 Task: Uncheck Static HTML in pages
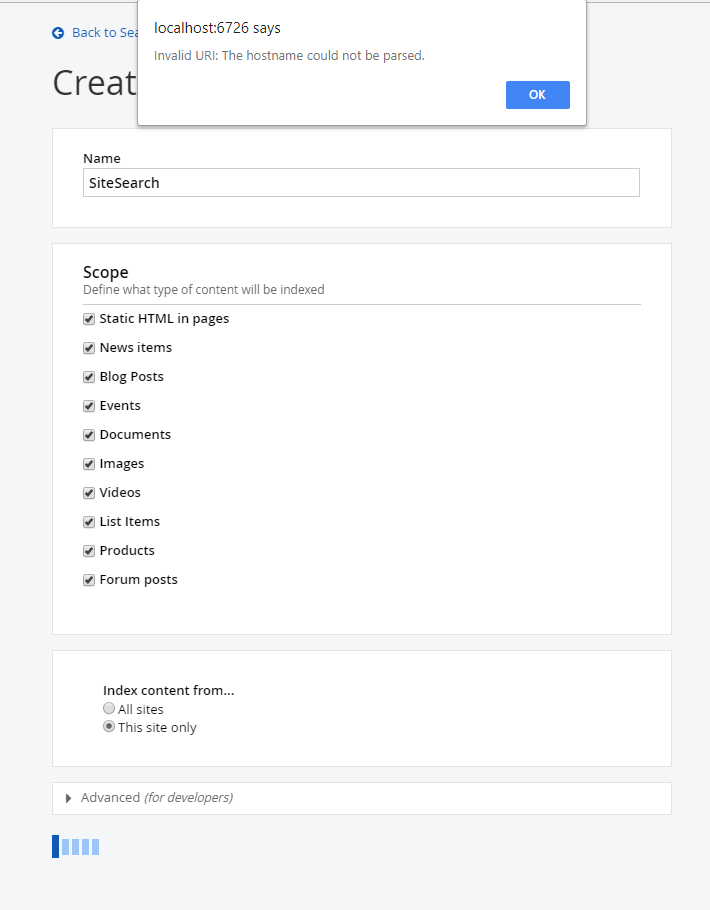(89, 318)
